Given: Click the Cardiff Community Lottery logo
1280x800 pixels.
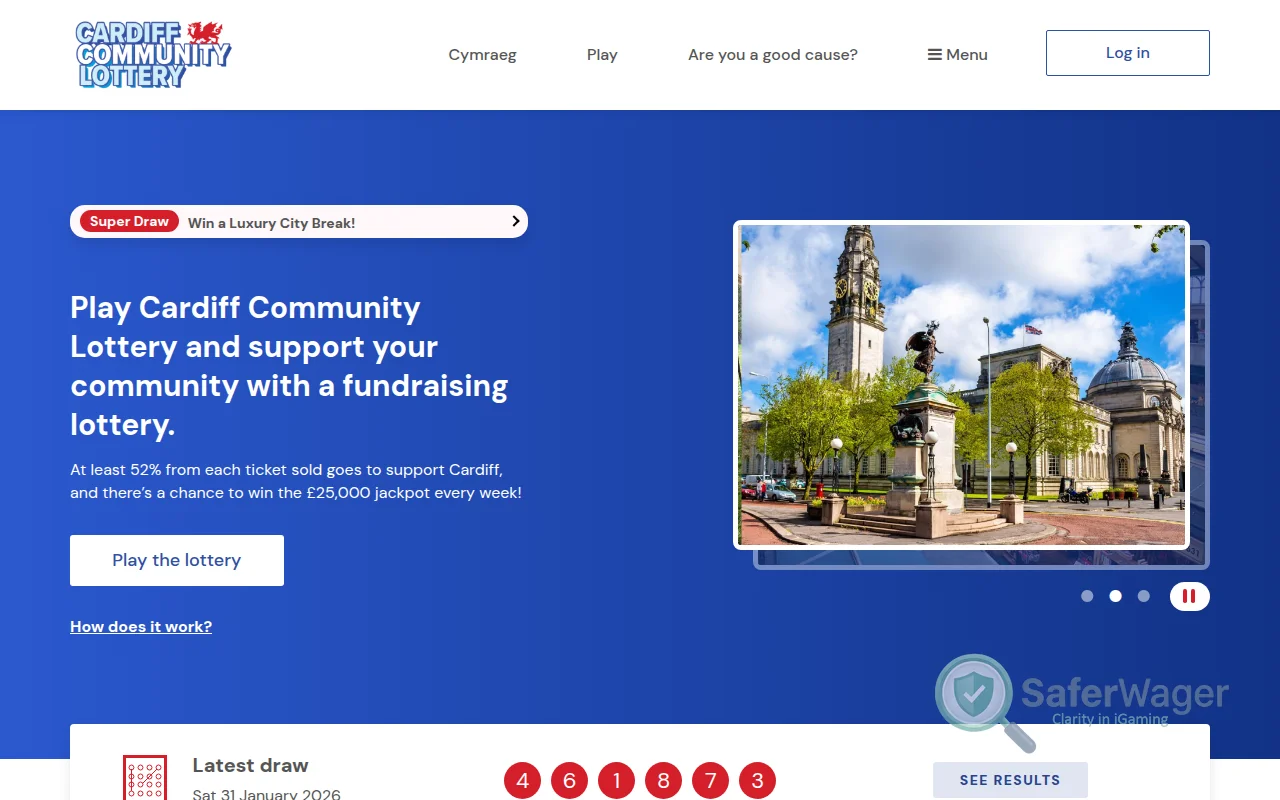Looking at the screenshot, I should click(152, 52).
